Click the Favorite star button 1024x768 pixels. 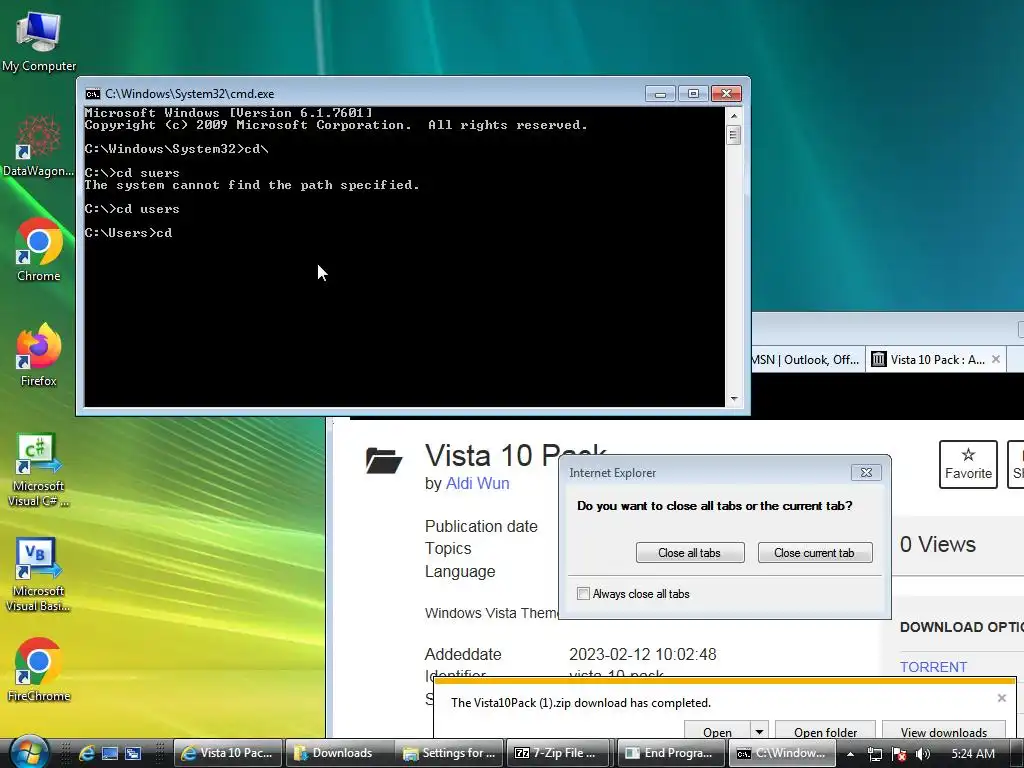click(x=968, y=464)
